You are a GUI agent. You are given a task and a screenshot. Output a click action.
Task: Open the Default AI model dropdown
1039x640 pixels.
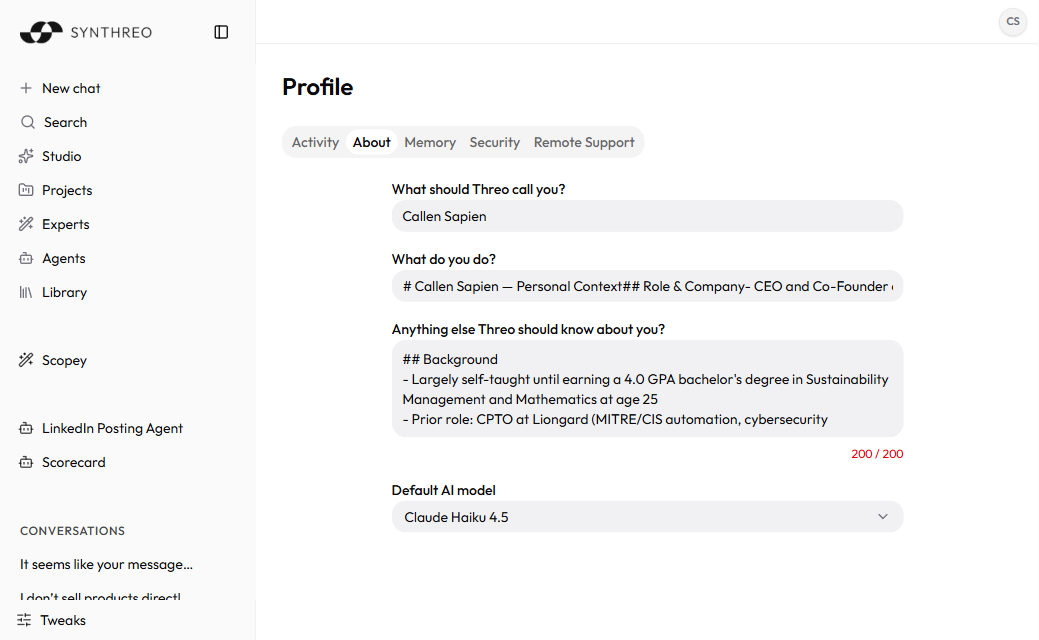[647, 517]
